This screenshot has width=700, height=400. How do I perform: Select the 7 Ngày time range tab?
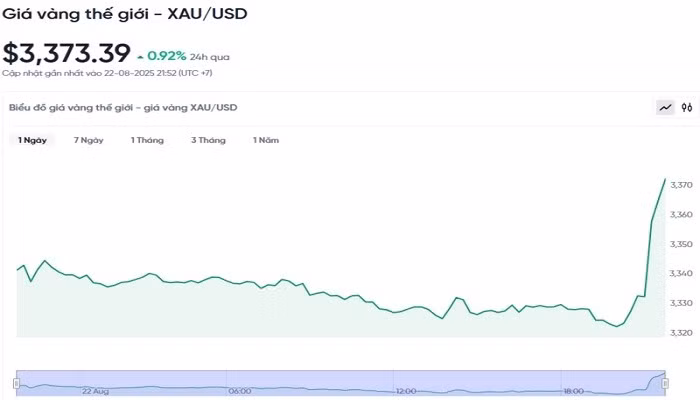(x=88, y=140)
